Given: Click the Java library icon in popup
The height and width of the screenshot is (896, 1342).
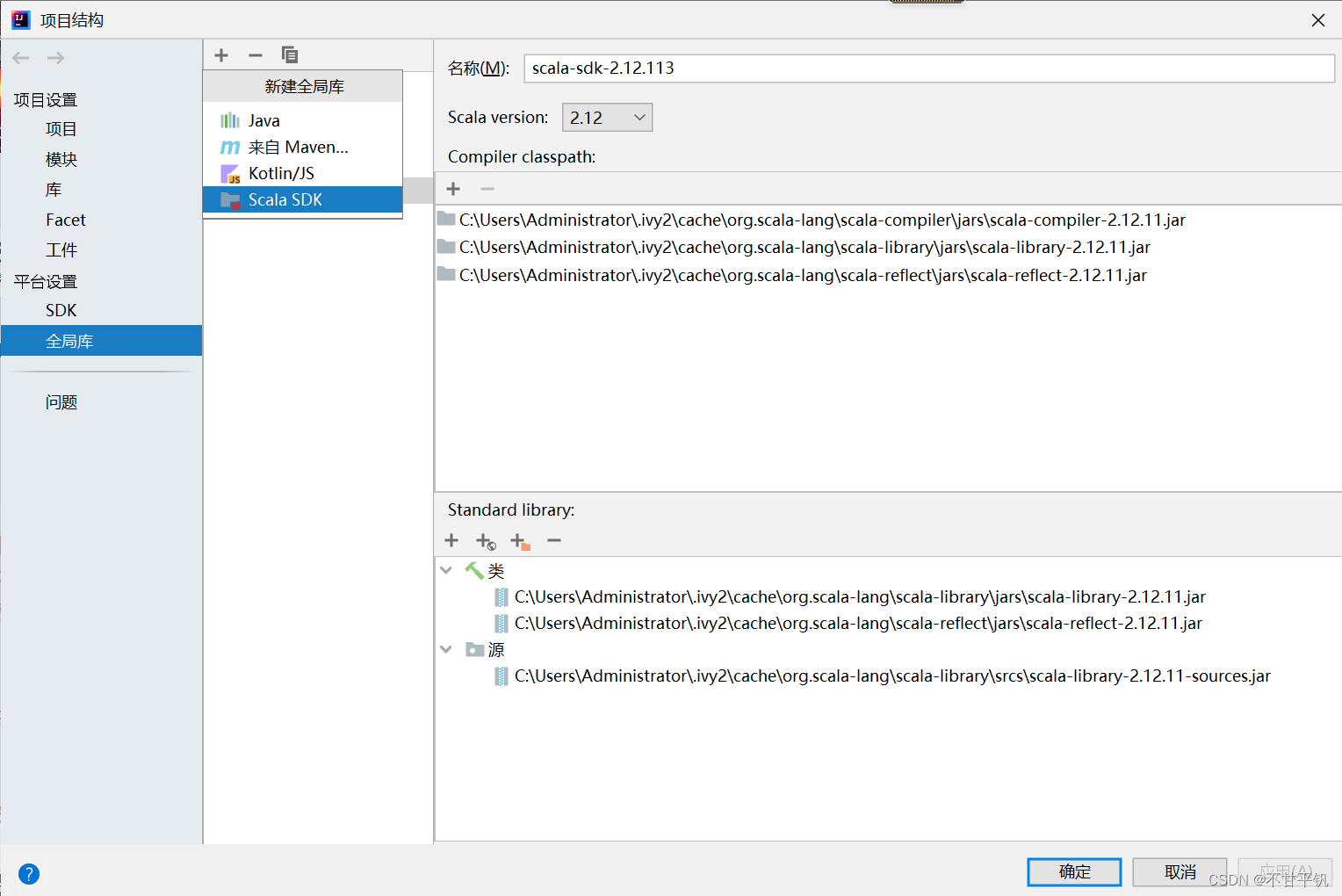Looking at the screenshot, I should 230,120.
